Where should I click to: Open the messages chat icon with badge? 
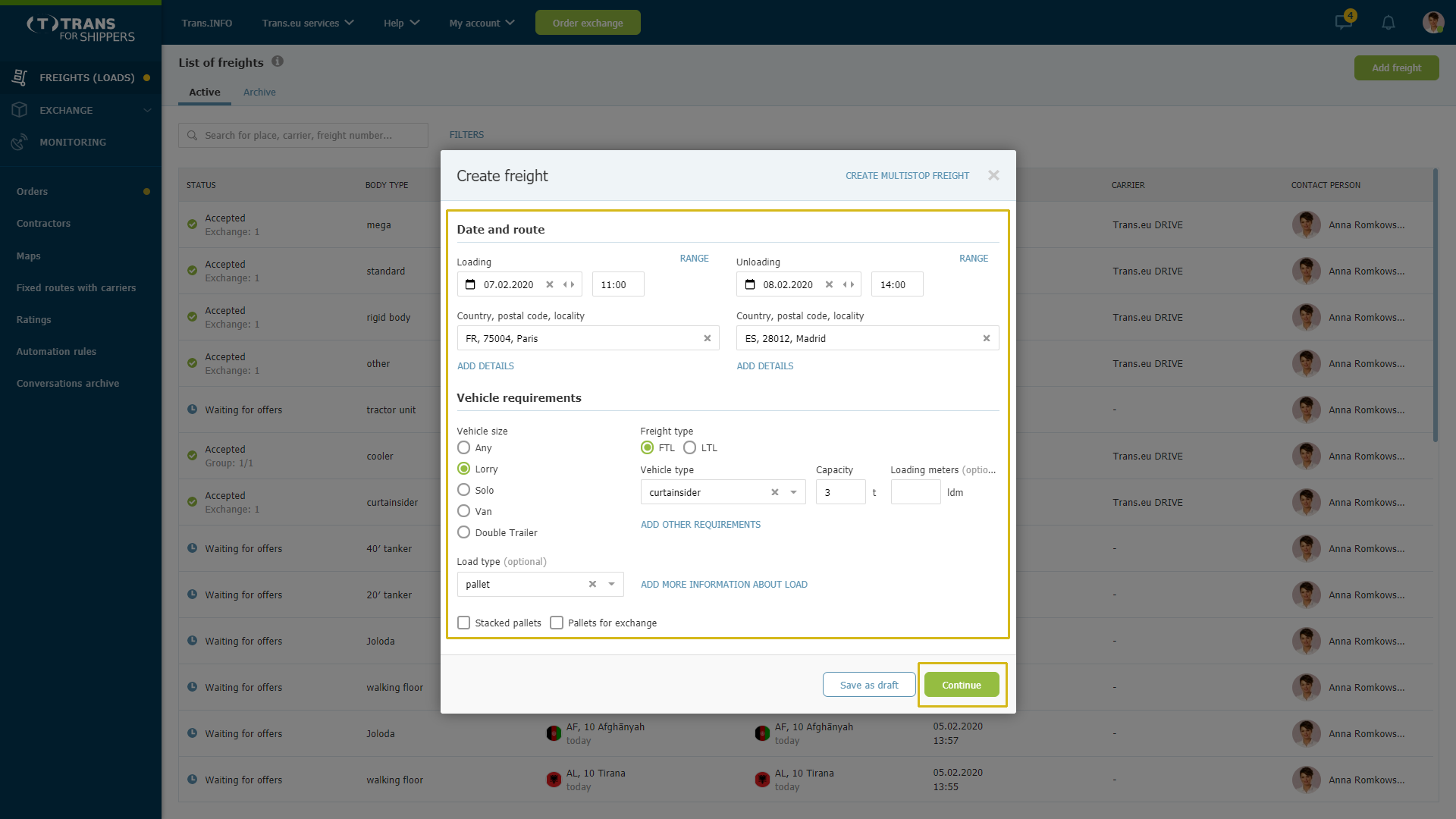[1345, 21]
